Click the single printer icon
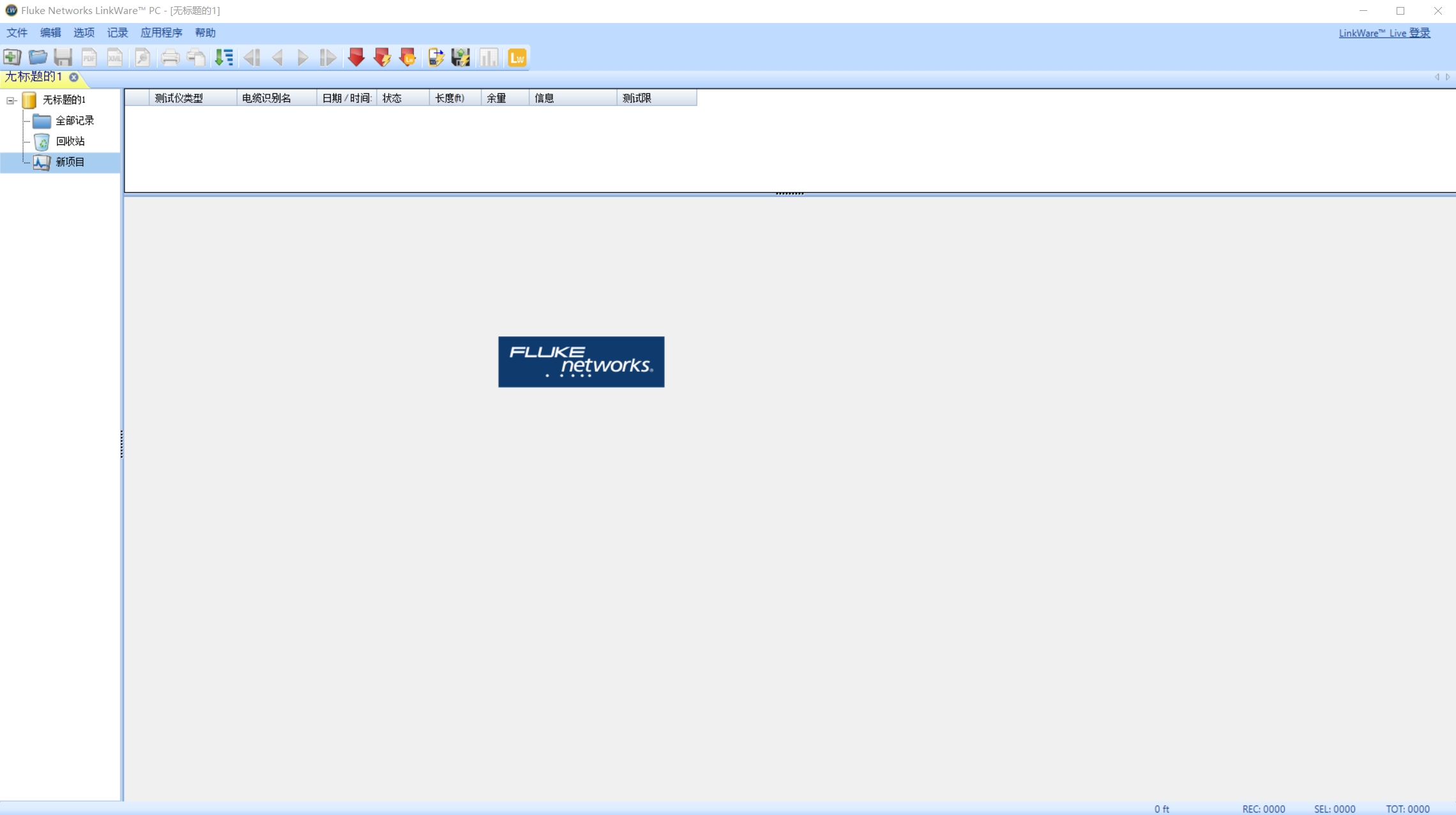This screenshot has width=1456, height=815. coord(170,57)
